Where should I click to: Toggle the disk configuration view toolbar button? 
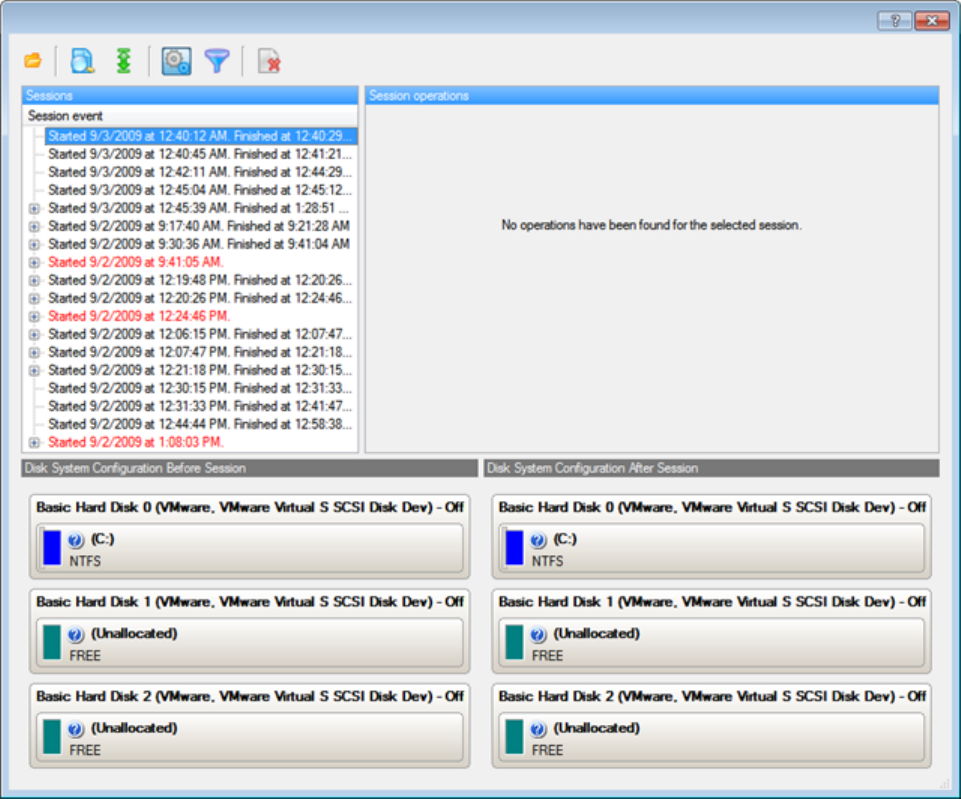177,61
